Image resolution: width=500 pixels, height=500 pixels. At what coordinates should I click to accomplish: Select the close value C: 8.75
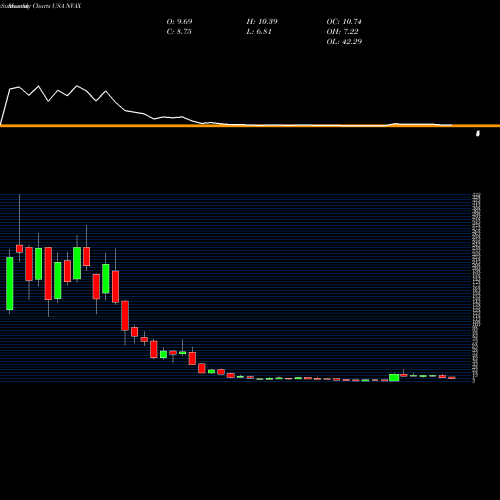[179, 32]
